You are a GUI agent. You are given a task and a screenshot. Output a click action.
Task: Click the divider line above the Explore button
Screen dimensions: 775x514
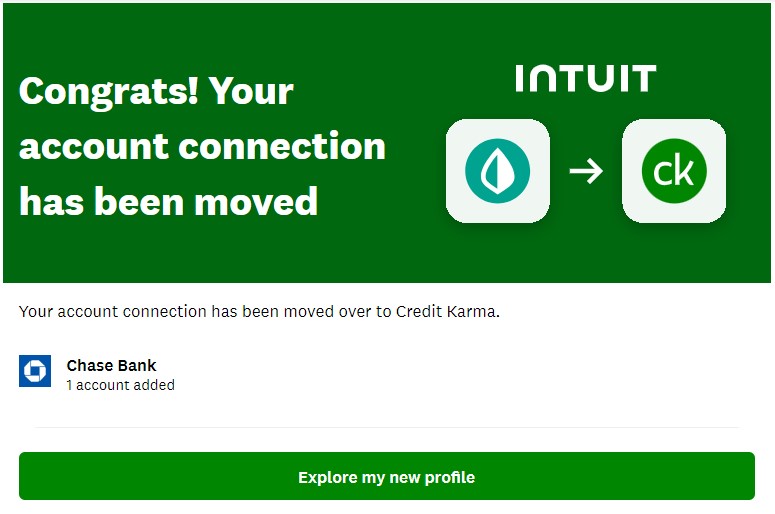point(387,427)
